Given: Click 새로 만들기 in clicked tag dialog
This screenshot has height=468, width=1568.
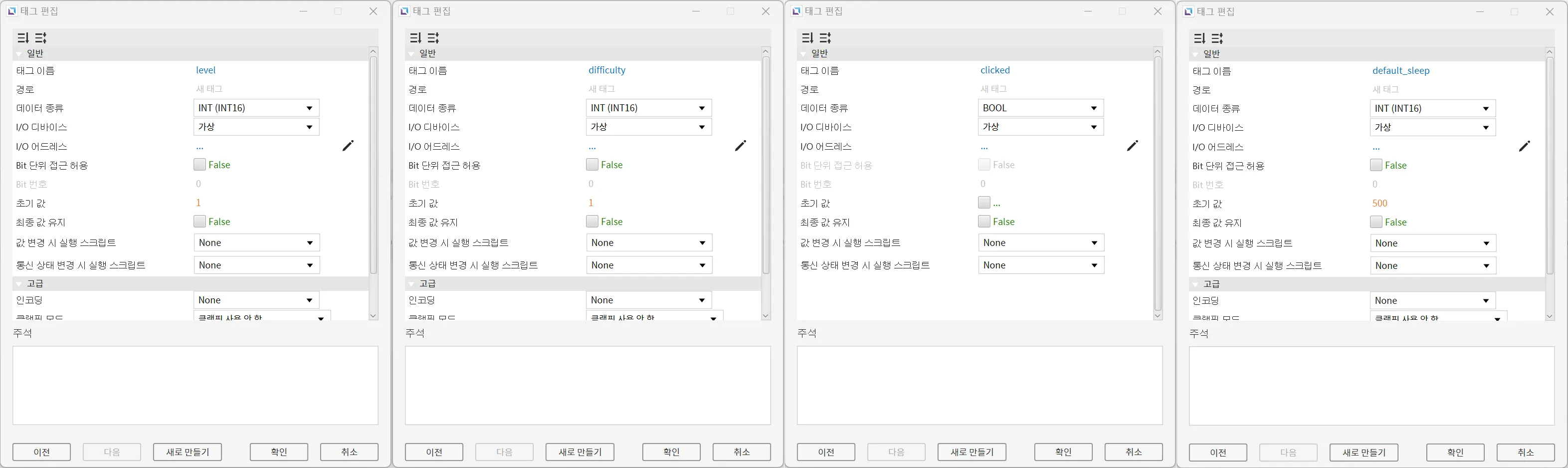Looking at the screenshot, I should (x=972, y=452).
